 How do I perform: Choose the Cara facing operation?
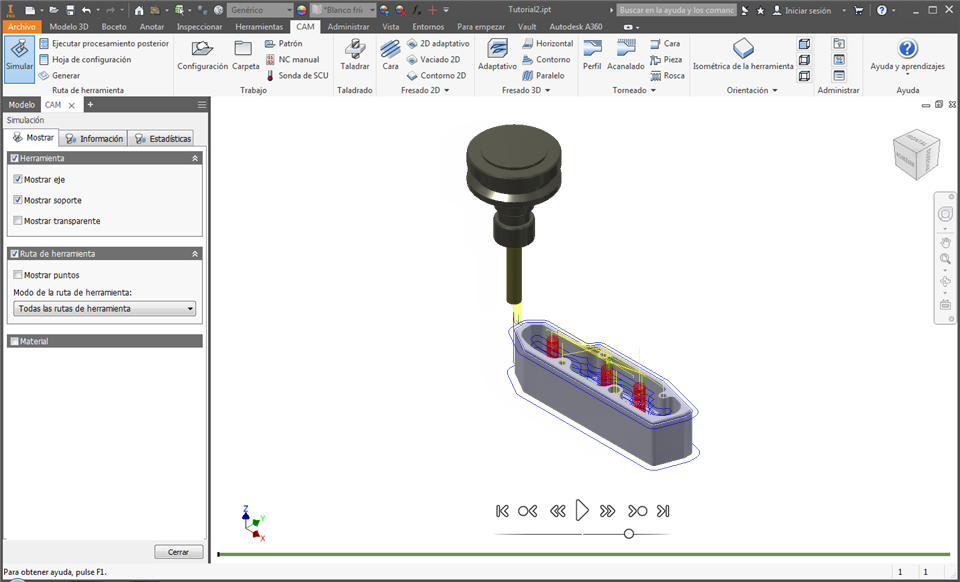point(390,55)
